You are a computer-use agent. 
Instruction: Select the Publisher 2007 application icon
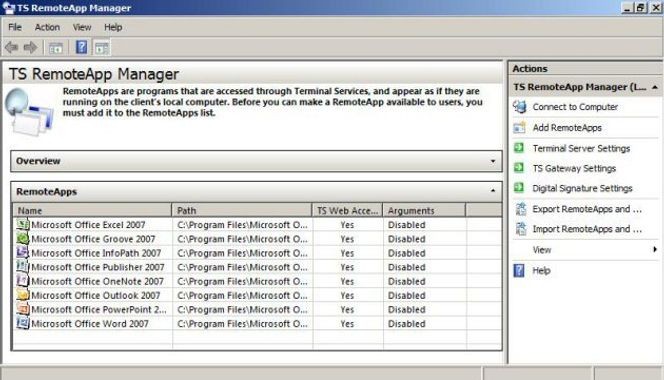click(x=22, y=266)
